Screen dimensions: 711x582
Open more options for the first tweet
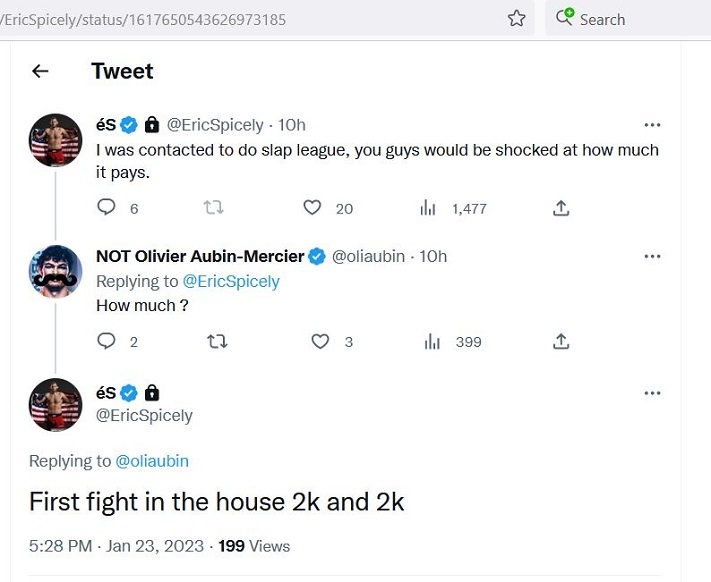tap(652, 125)
